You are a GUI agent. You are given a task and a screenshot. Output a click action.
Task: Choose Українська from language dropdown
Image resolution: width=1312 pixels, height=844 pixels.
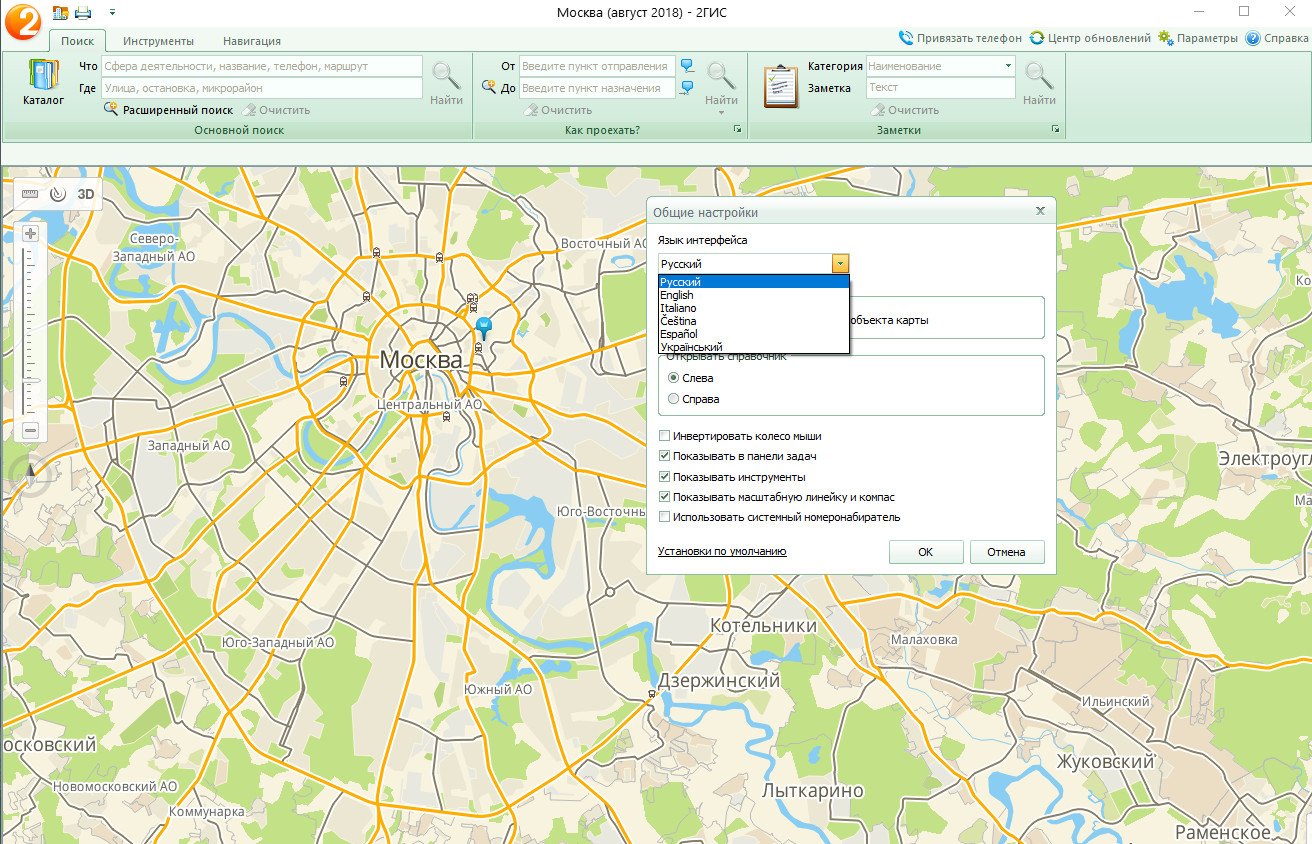691,347
